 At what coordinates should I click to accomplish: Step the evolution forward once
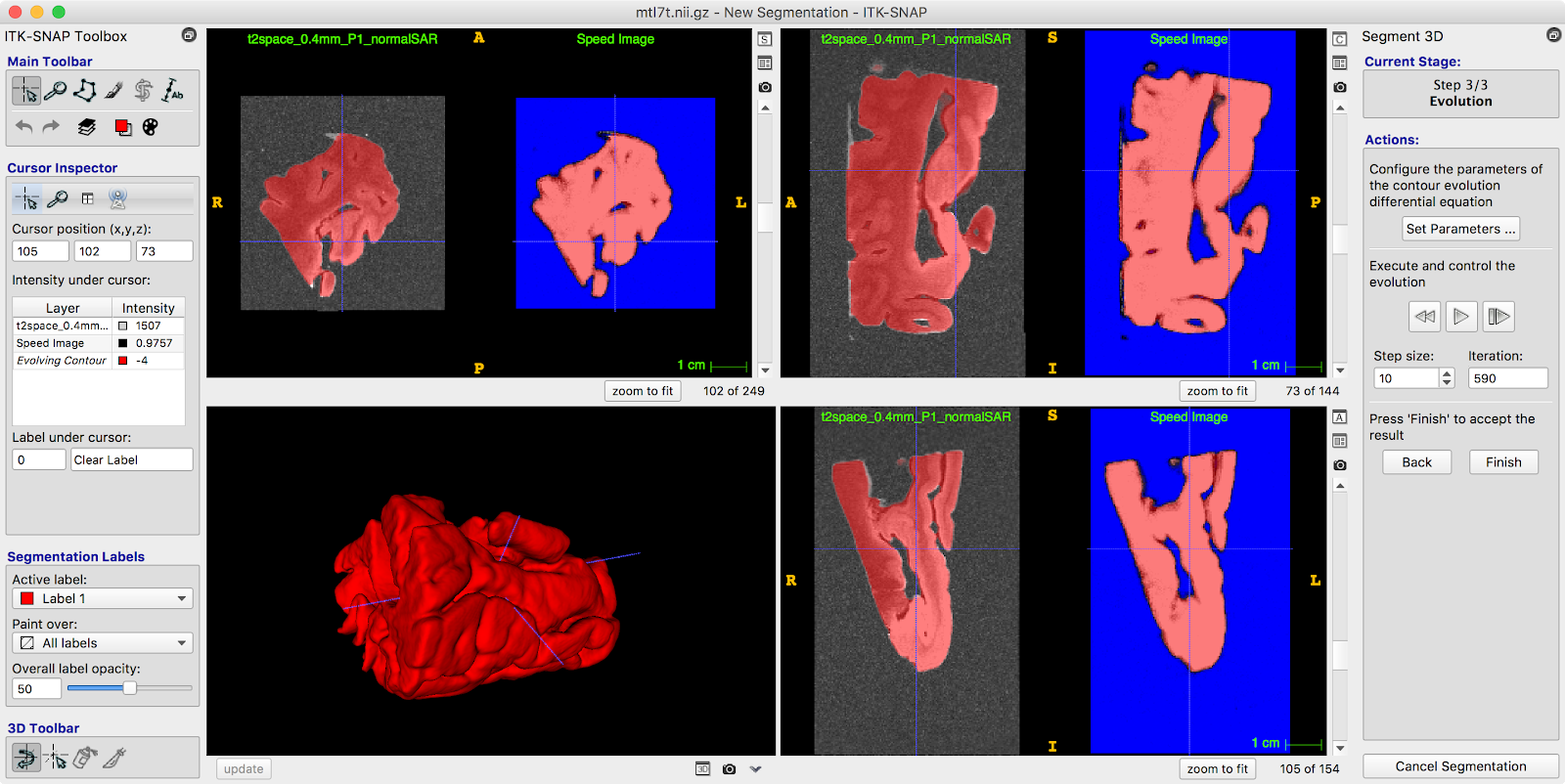point(1498,316)
